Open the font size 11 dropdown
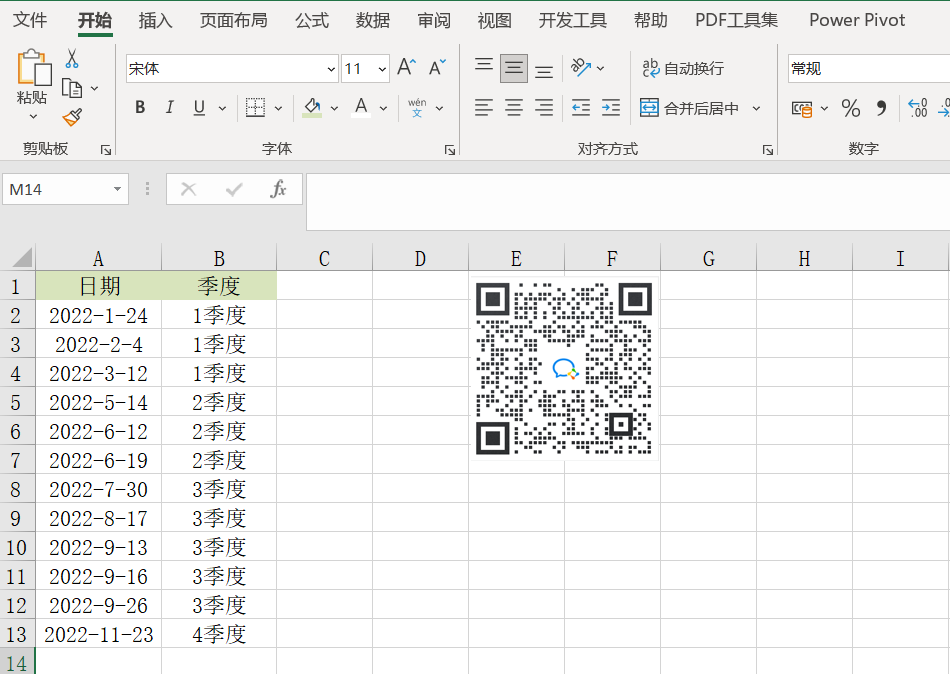 click(x=382, y=69)
